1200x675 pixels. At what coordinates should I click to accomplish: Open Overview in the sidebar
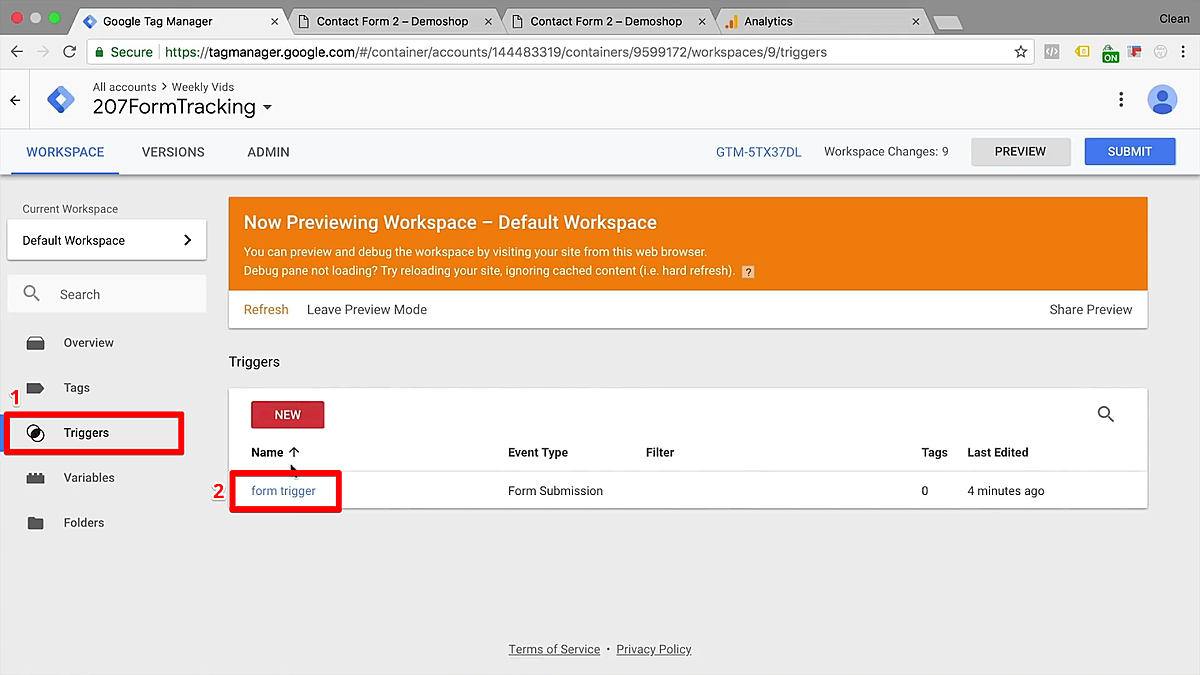click(89, 343)
